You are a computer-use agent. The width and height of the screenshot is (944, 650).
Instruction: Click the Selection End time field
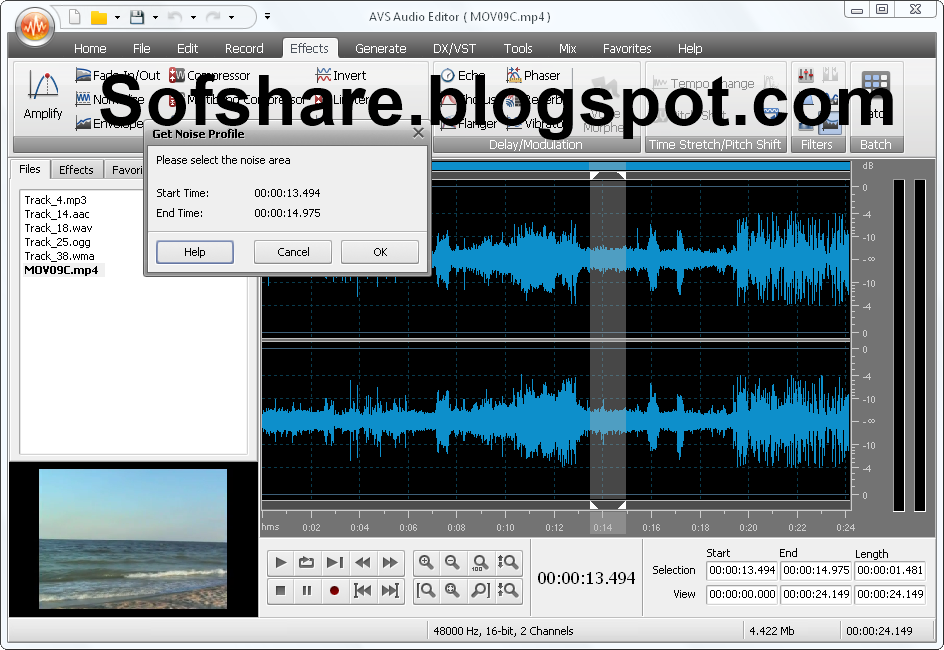(816, 570)
